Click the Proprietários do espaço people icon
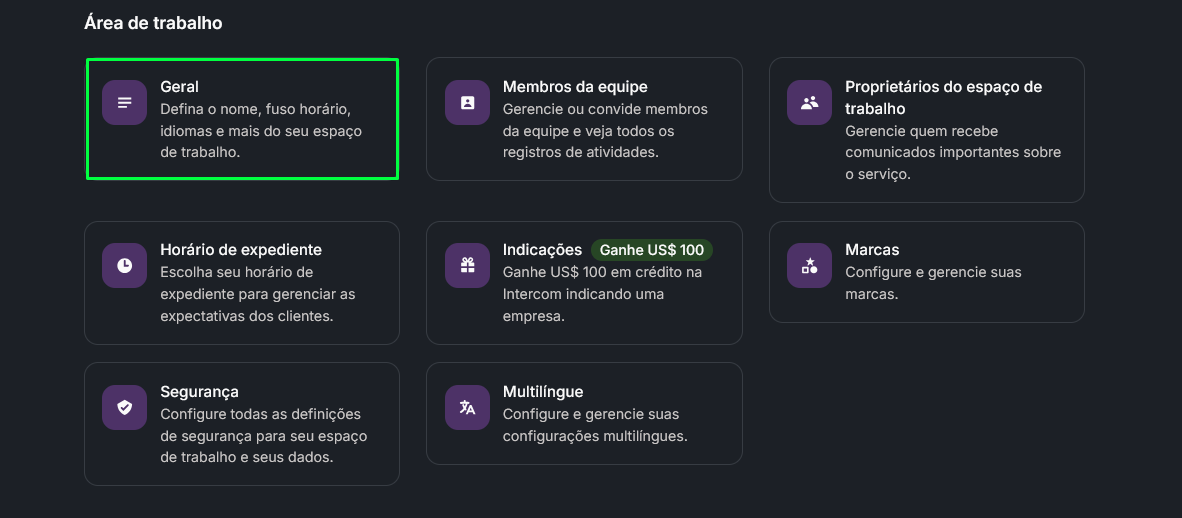 coord(810,103)
